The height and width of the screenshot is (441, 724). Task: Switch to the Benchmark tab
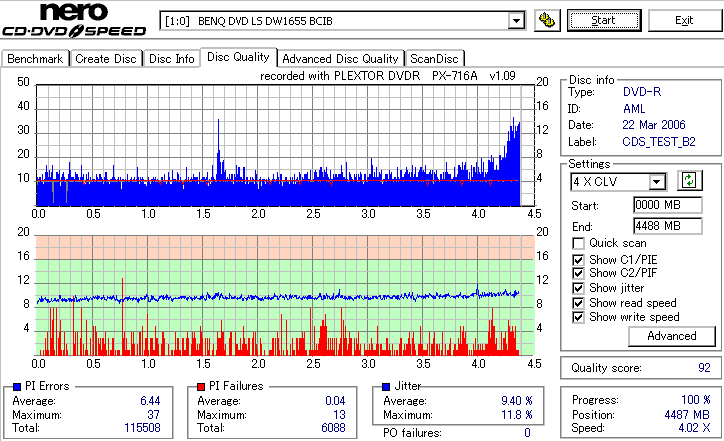click(x=35, y=59)
